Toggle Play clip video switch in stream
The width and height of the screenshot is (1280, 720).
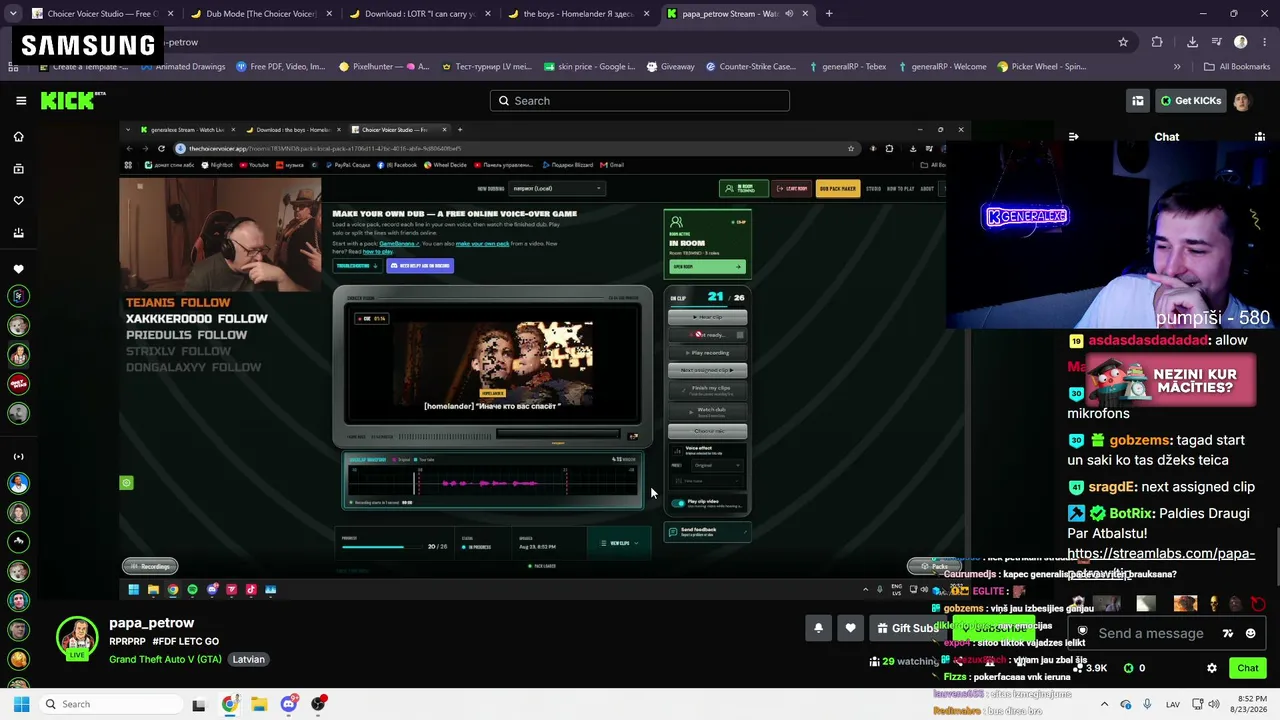[678, 503]
